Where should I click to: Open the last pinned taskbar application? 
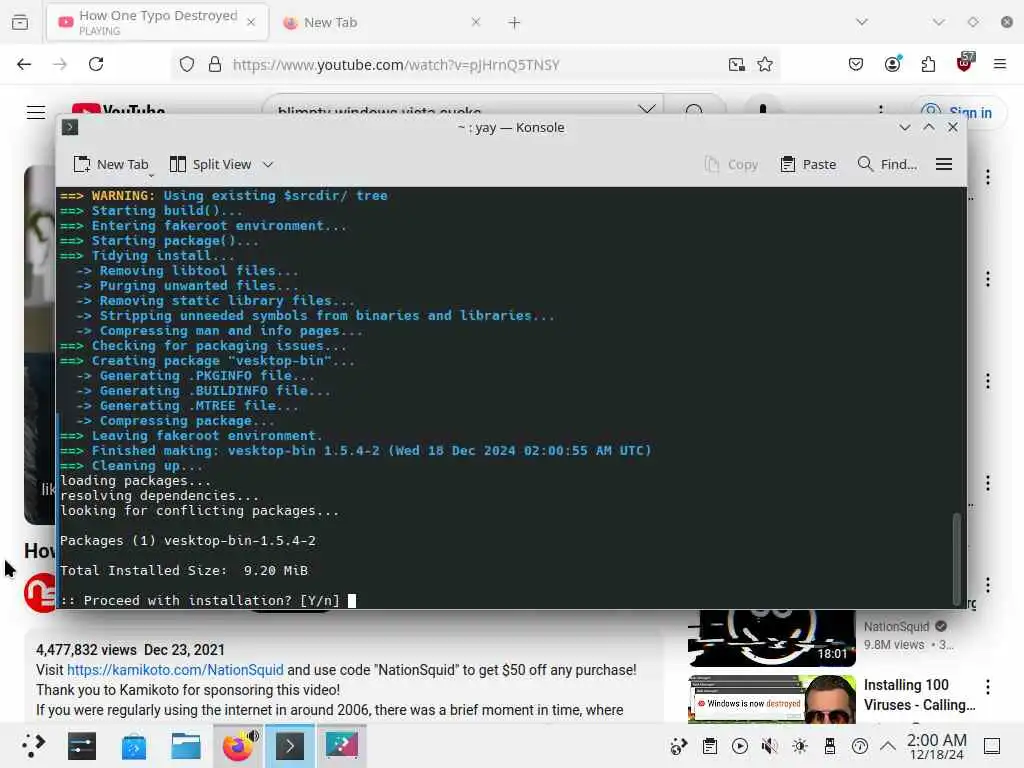[x=342, y=745]
